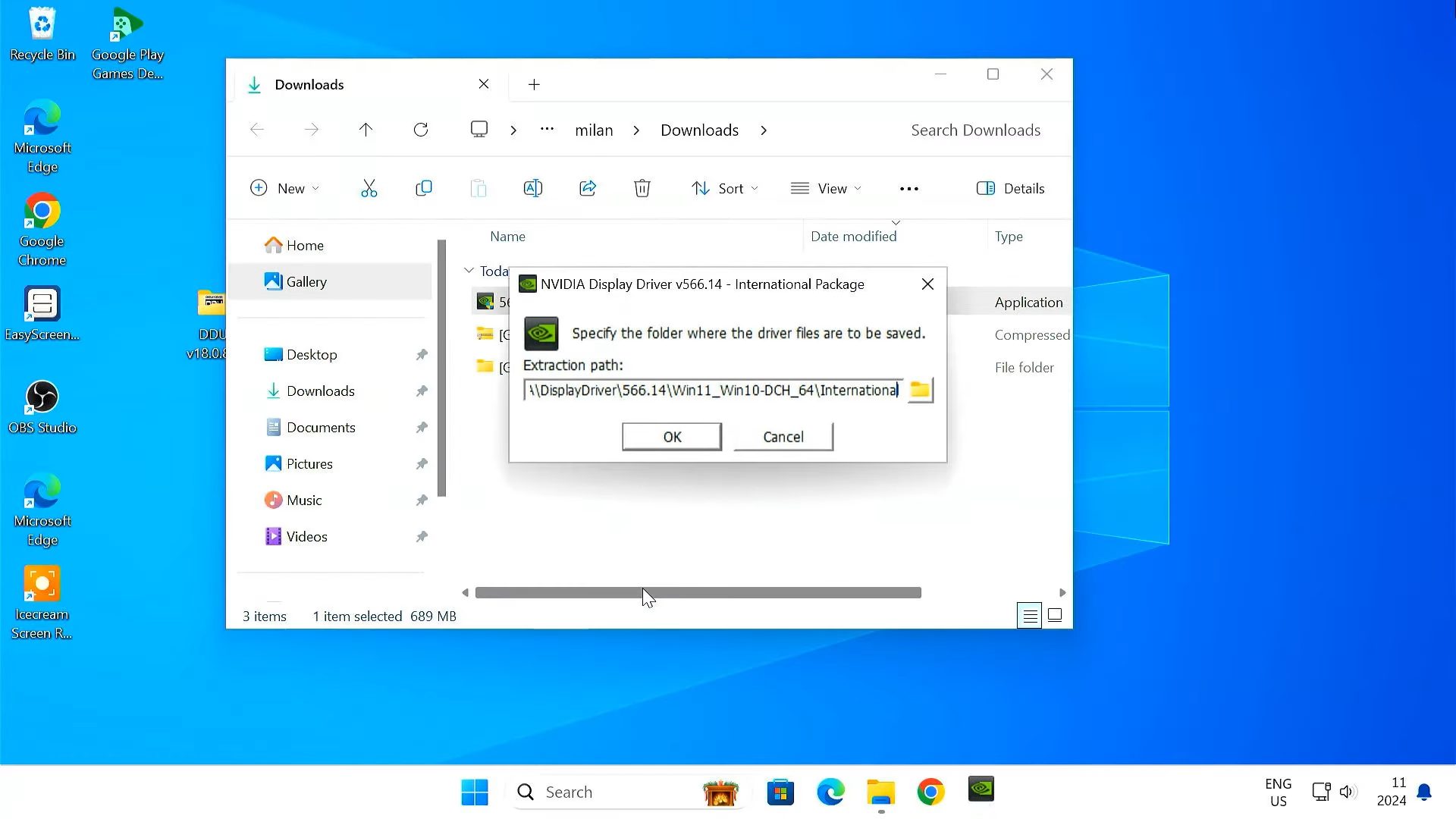Sort by the Date modified column header
The image size is (1456, 819).
853,237
